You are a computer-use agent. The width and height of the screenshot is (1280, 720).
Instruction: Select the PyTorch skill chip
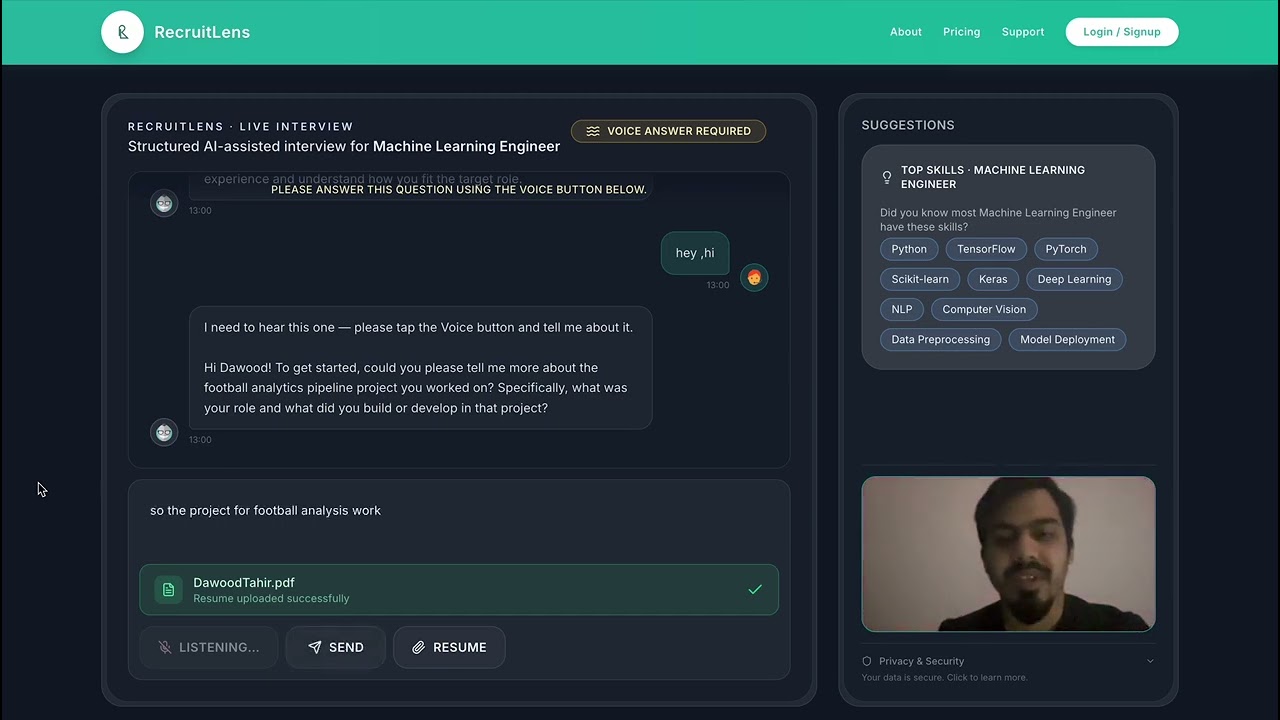point(1066,249)
